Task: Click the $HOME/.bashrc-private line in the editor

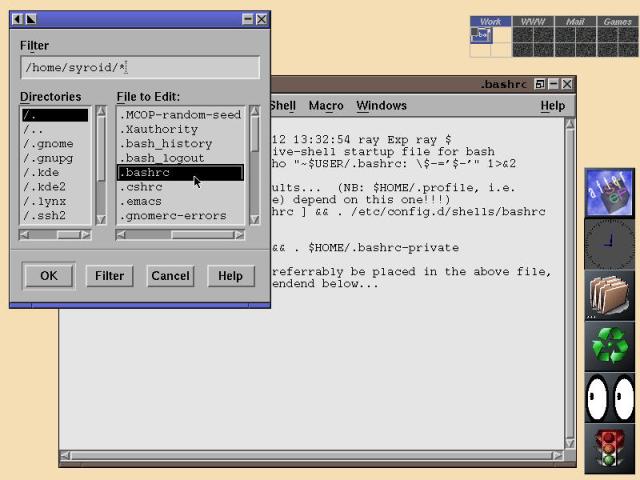Action: pos(365,248)
